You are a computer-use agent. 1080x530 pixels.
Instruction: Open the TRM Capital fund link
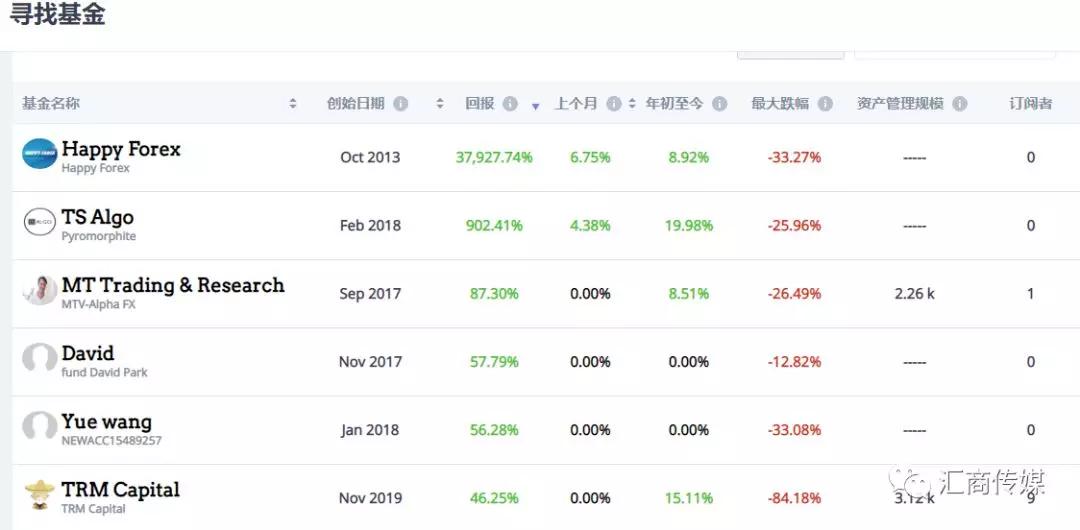tap(121, 489)
